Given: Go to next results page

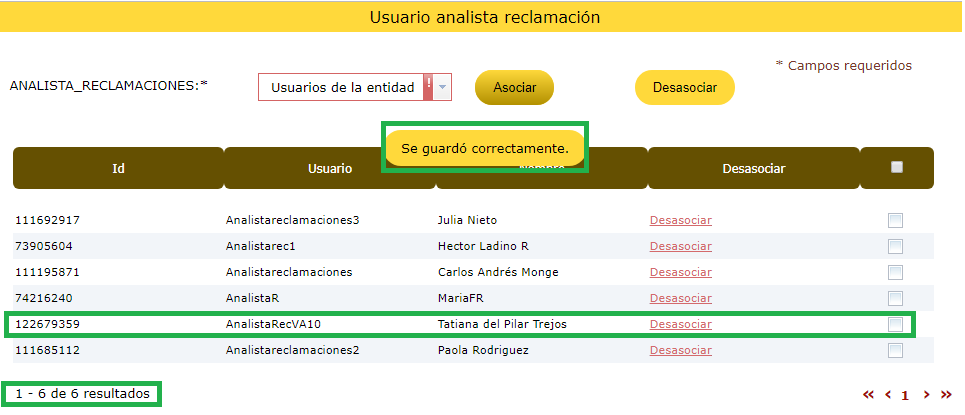Looking at the screenshot, I should click(927, 395).
